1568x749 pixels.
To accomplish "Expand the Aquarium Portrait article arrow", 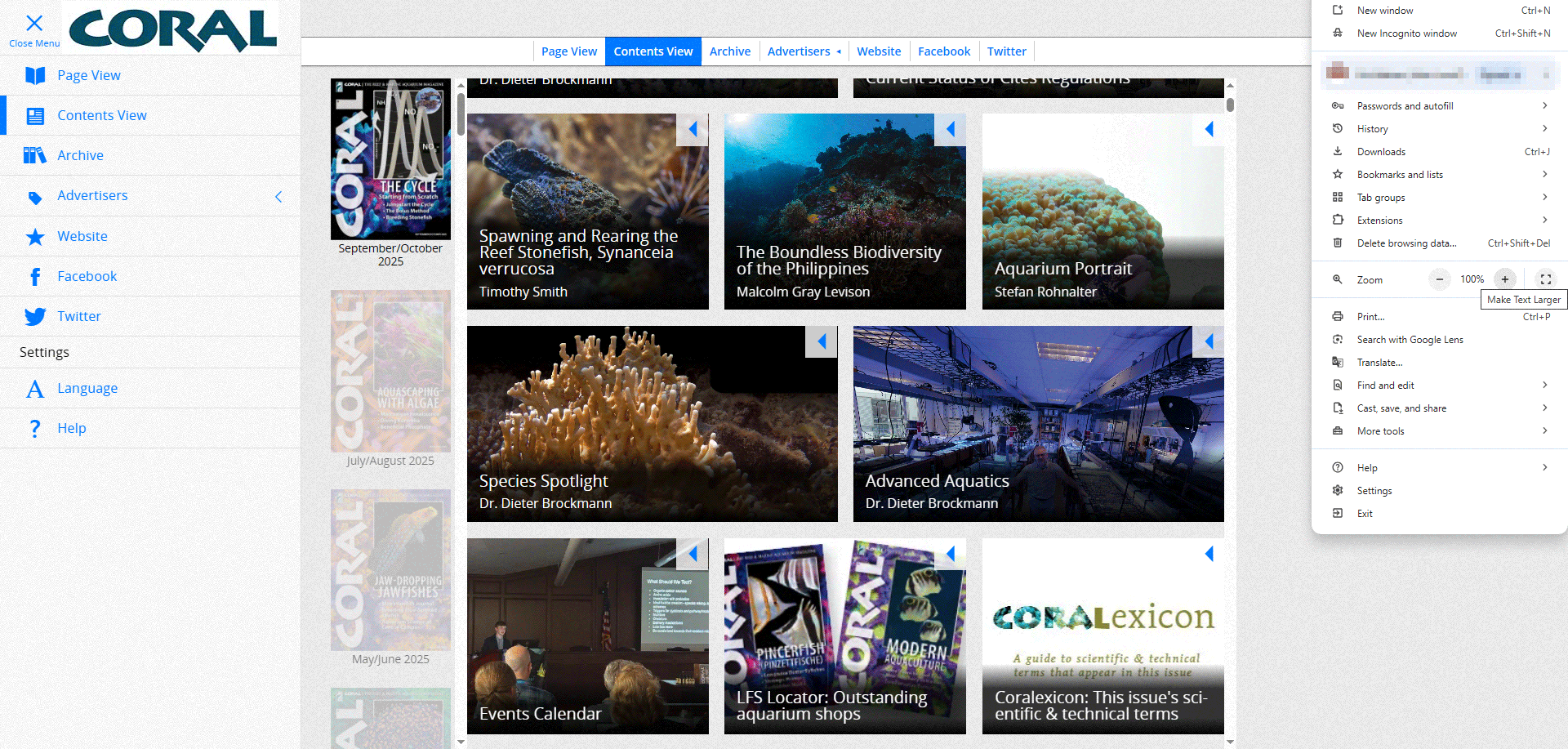I will 1209,129.
